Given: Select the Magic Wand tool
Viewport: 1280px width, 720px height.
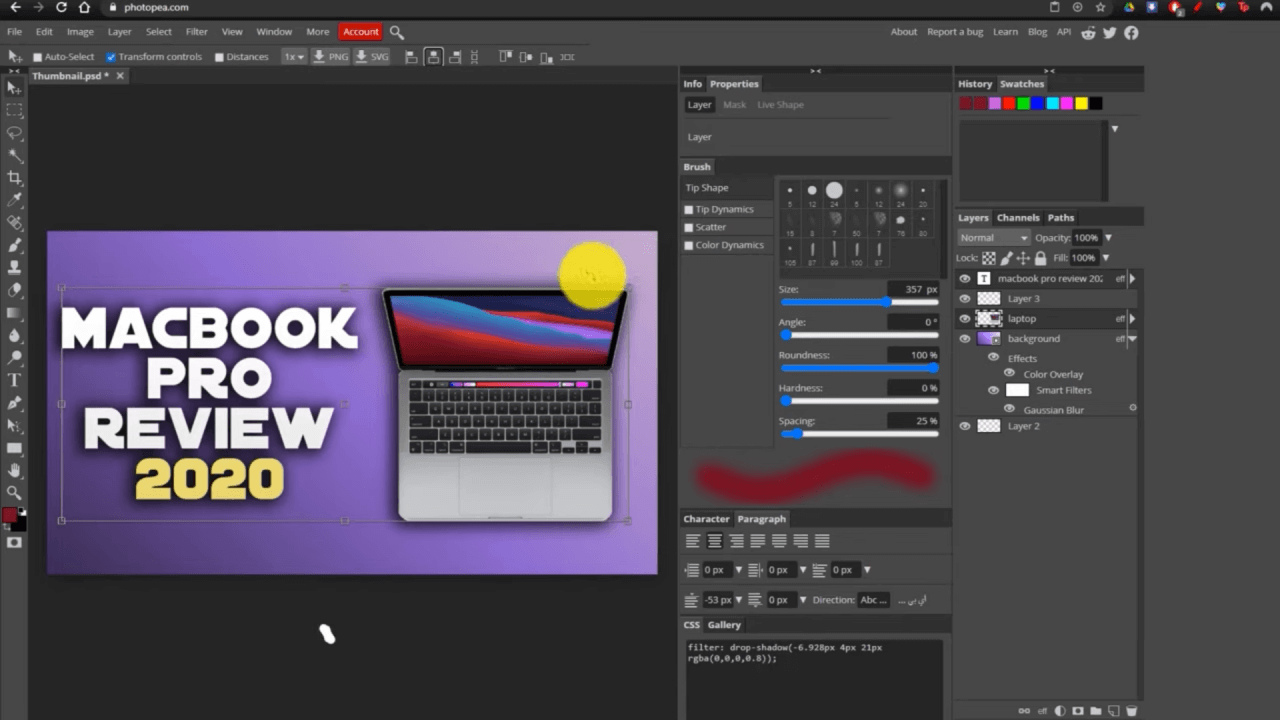Looking at the screenshot, I should 15,156.
